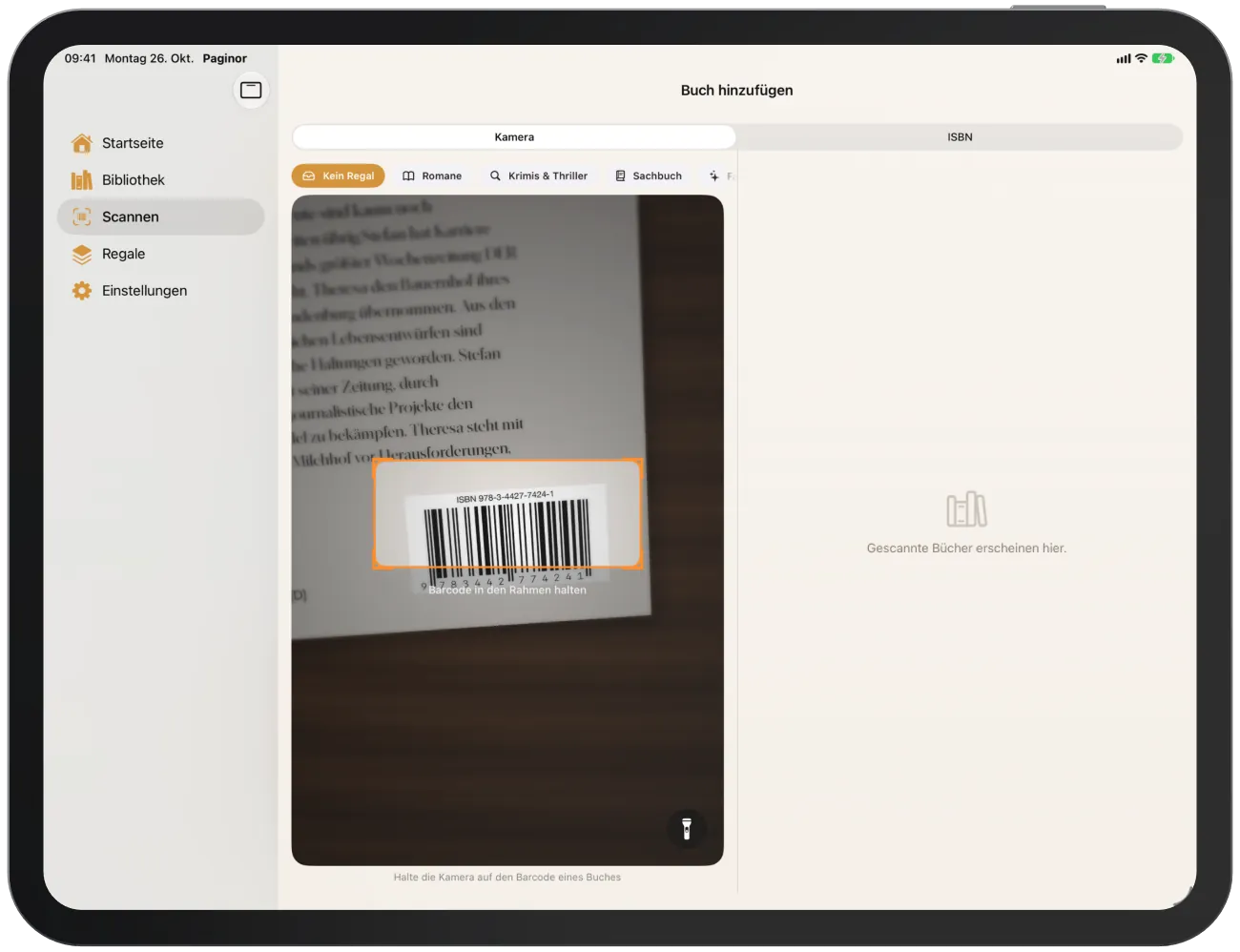Select the Sachbuch shelf chip

[x=649, y=176]
